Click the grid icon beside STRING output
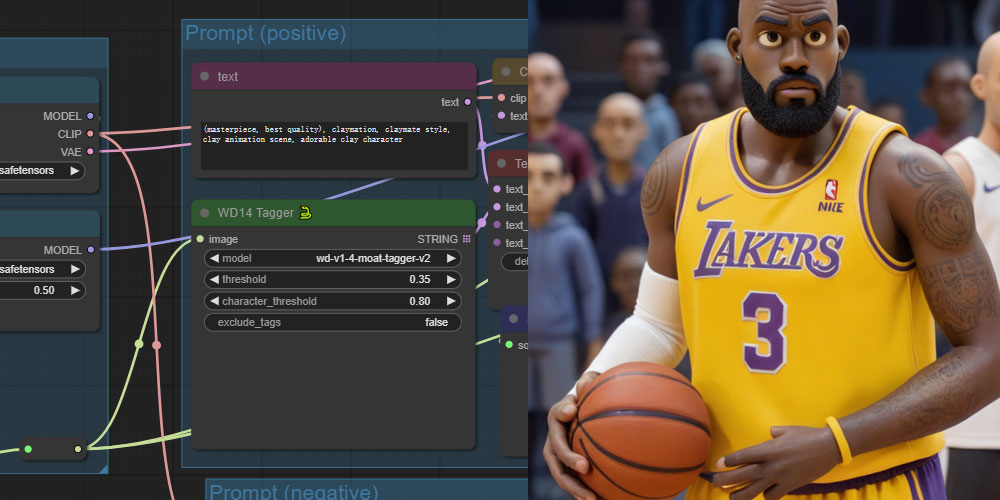Image resolution: width=1000 pixels, height=500 pixels. (467, 239)
